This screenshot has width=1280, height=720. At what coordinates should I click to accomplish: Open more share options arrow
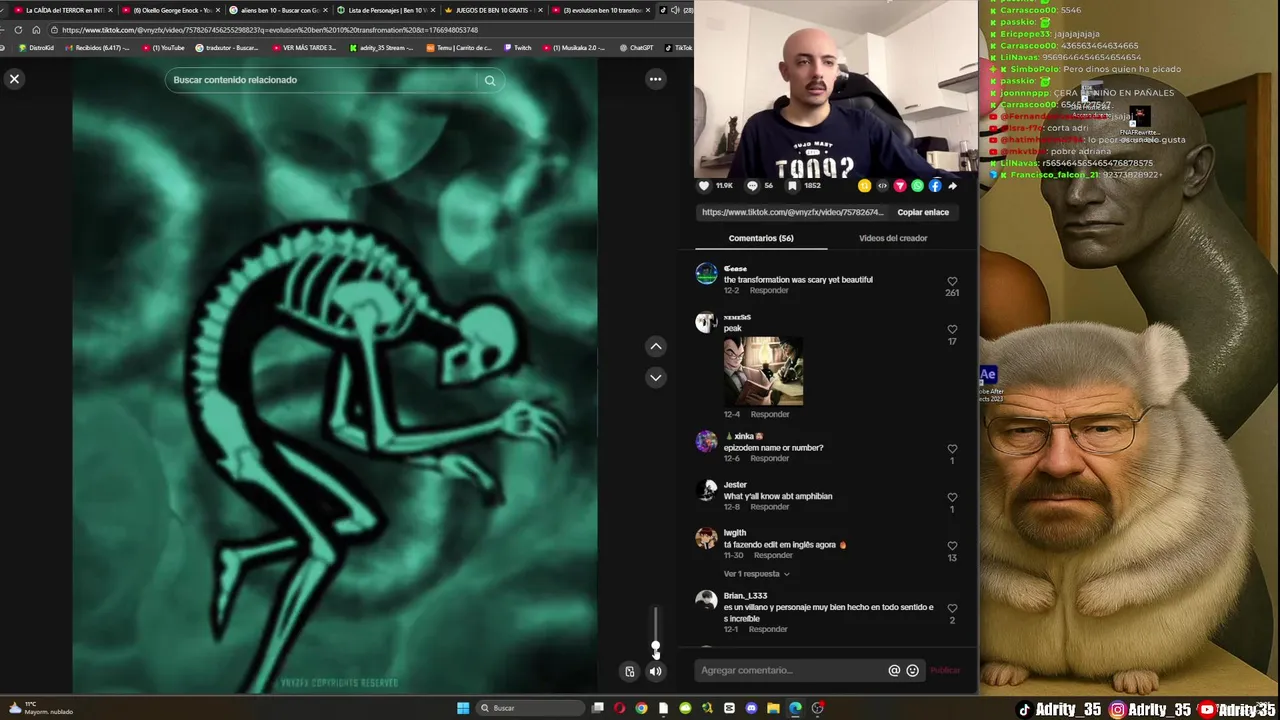coord(952,186)
